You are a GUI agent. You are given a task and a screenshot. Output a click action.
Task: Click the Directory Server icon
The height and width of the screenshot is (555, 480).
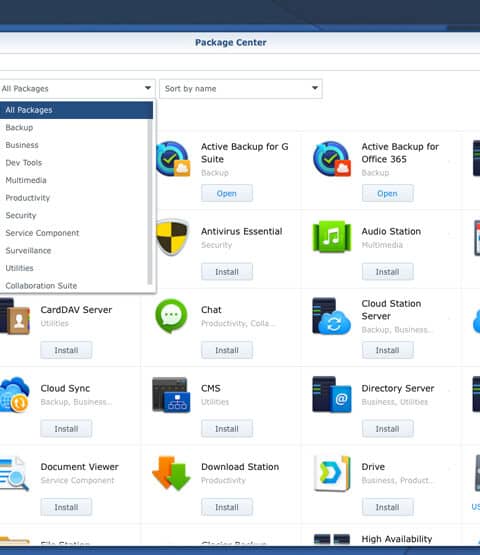[x=332, y=394]
